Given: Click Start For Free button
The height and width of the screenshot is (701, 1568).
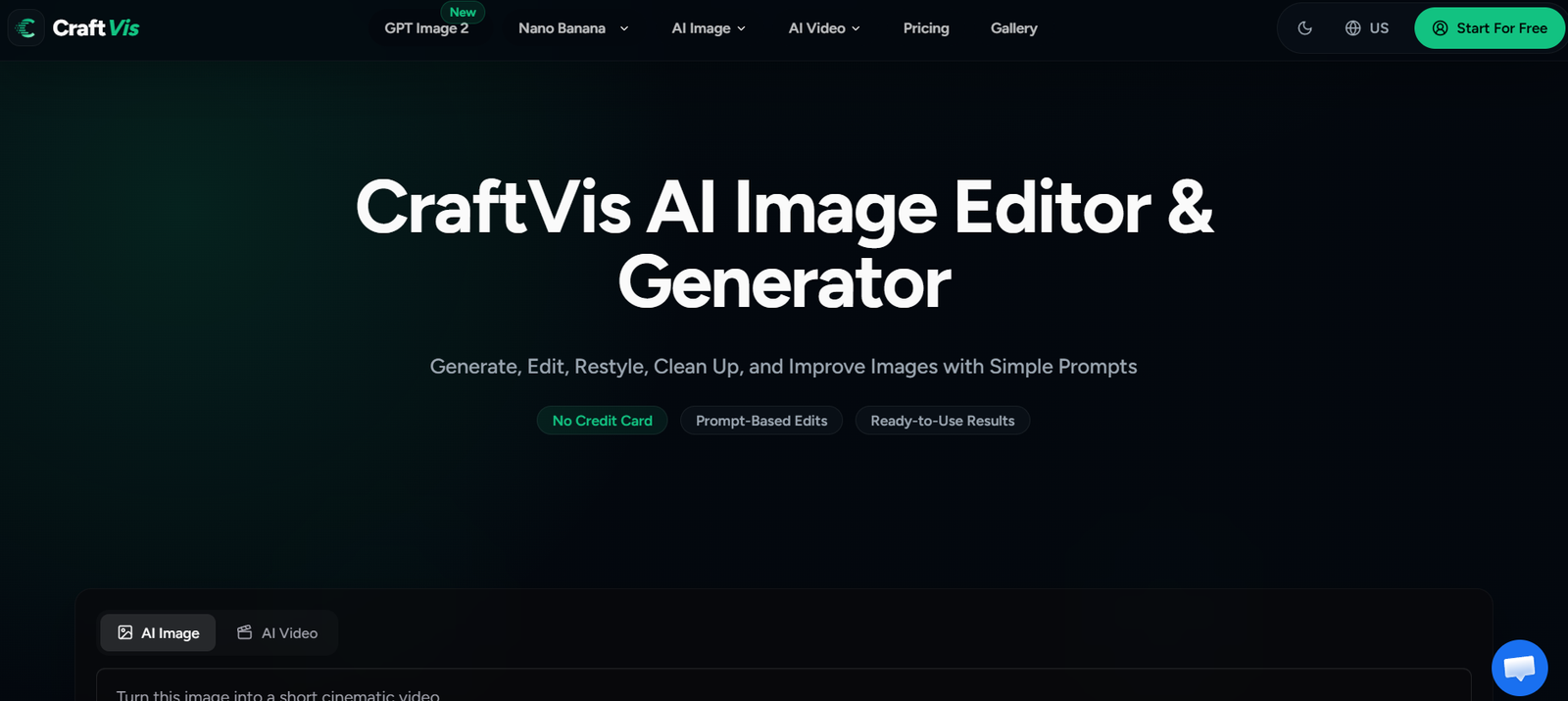Looking at the screenshot, I should click(x=1490, y=28).
